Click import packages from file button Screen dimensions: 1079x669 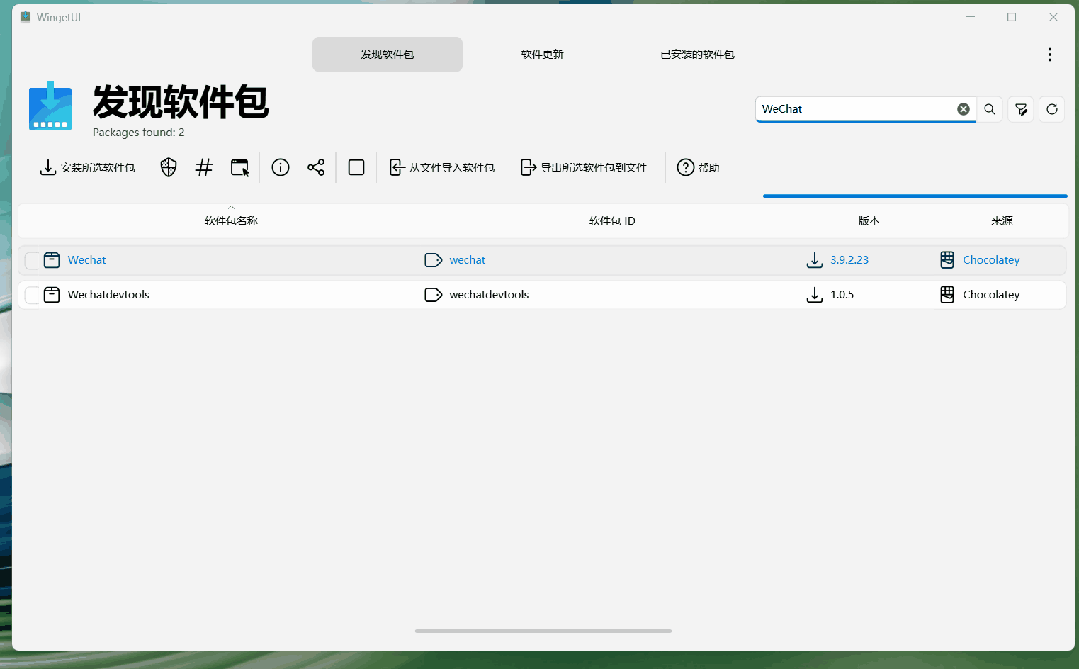[x=442, y=167]
